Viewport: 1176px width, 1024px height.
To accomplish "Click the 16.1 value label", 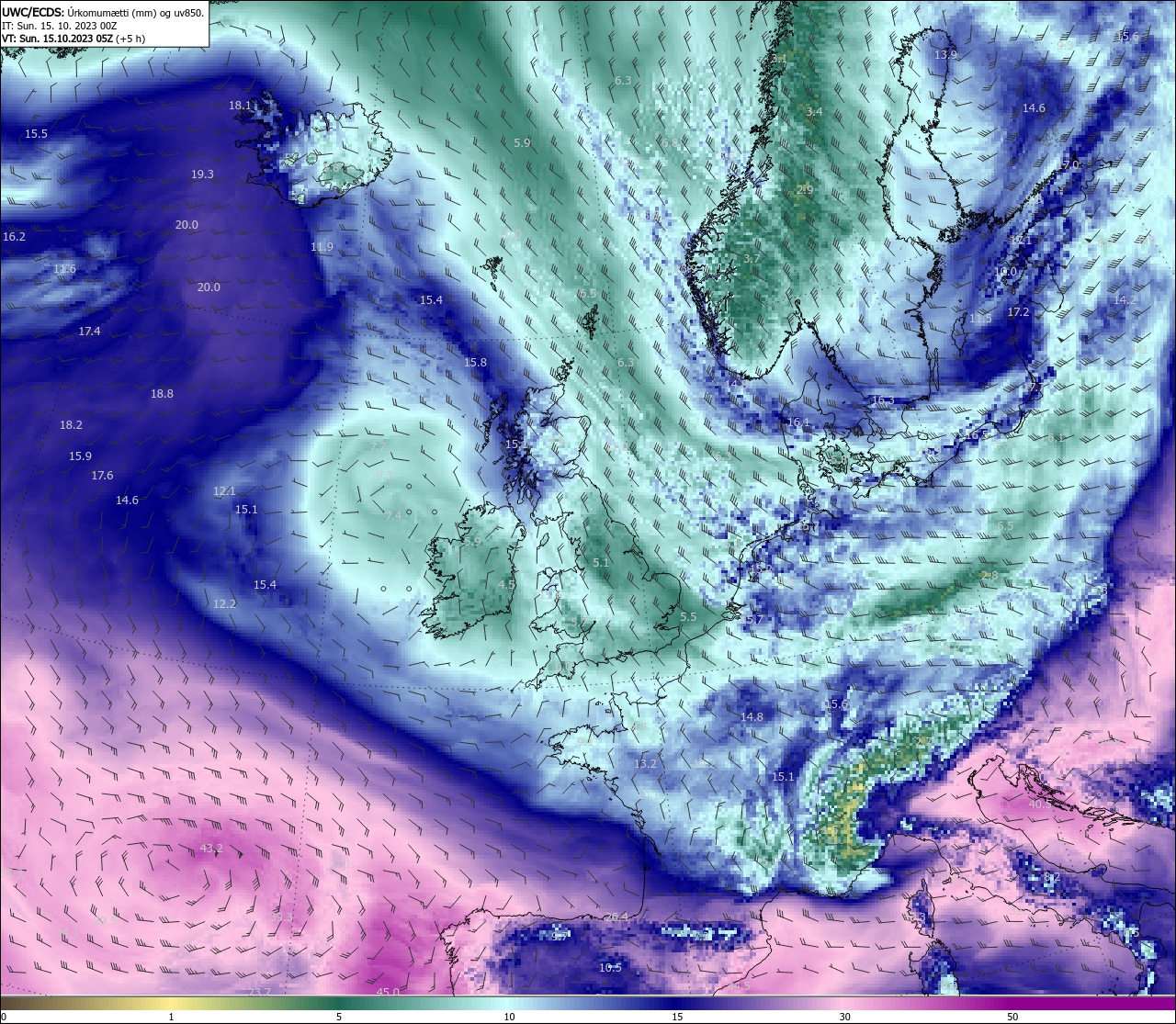I will tap(798, 422).
